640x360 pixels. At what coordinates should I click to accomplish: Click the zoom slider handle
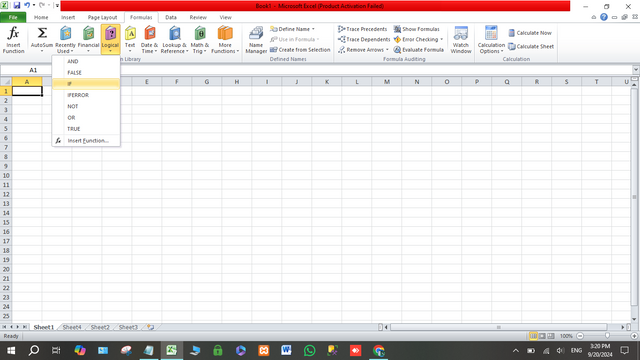pyautogui.click(x=607, y=336)
